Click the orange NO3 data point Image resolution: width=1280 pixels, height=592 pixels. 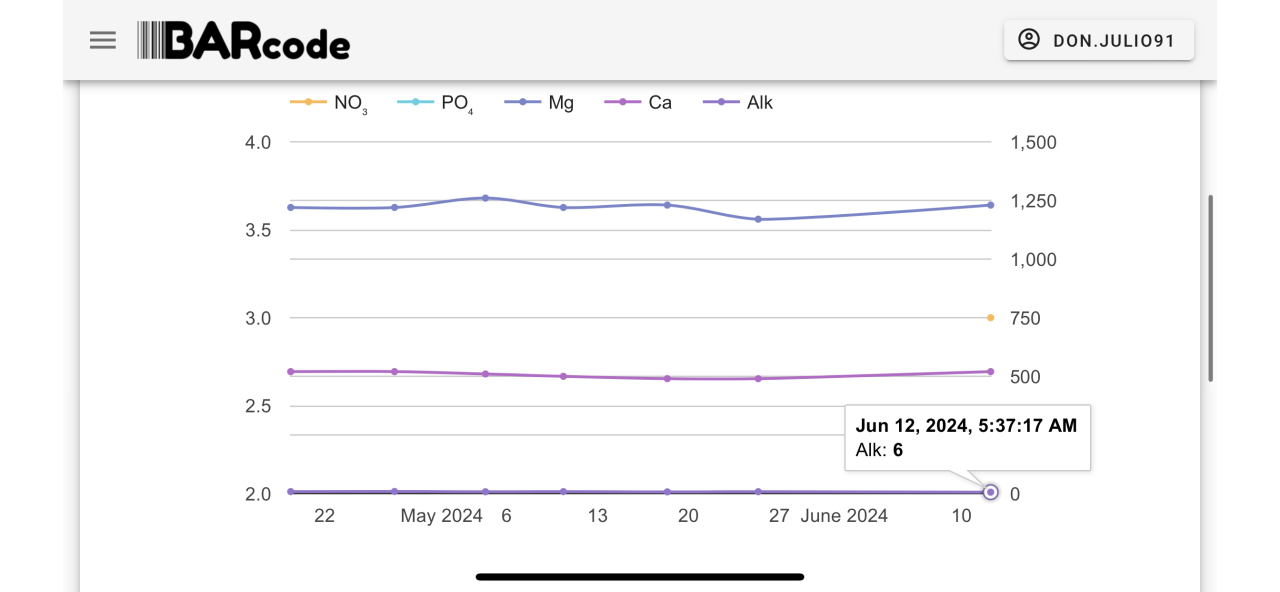(990, 318)
